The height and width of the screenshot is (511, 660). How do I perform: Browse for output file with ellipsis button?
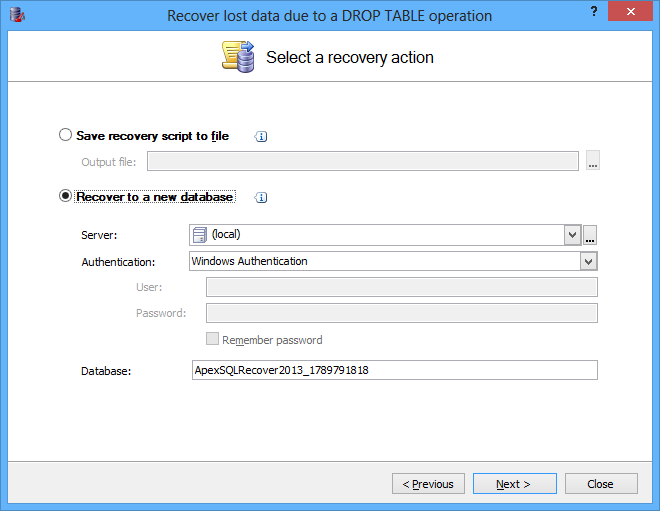593,161
